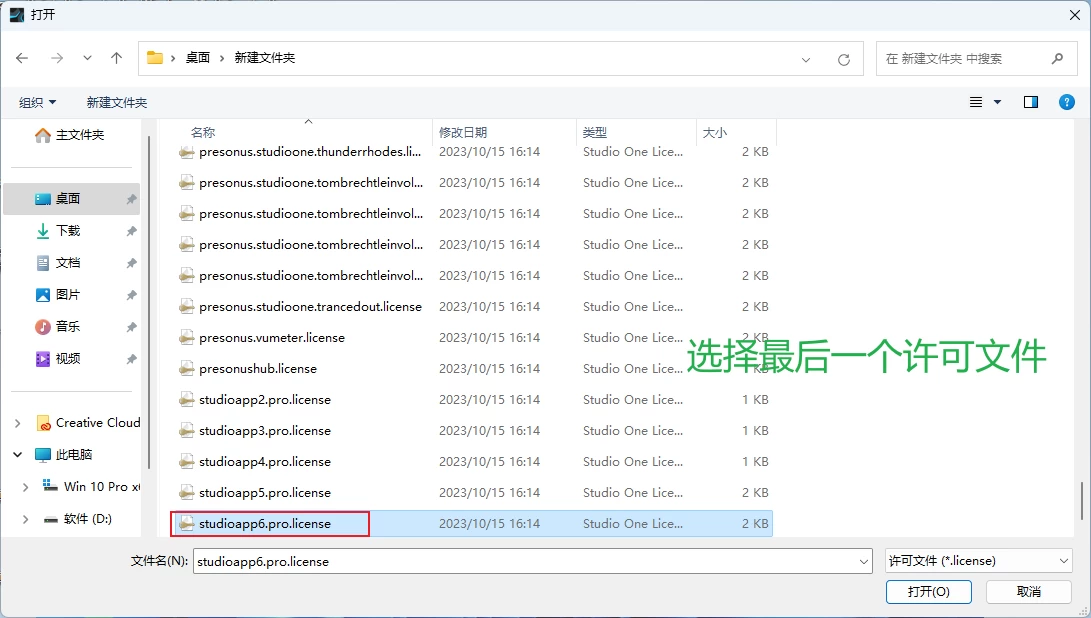Click the 打开(O) button
The image size is (1091, 618).
click(x=928, y=592)
